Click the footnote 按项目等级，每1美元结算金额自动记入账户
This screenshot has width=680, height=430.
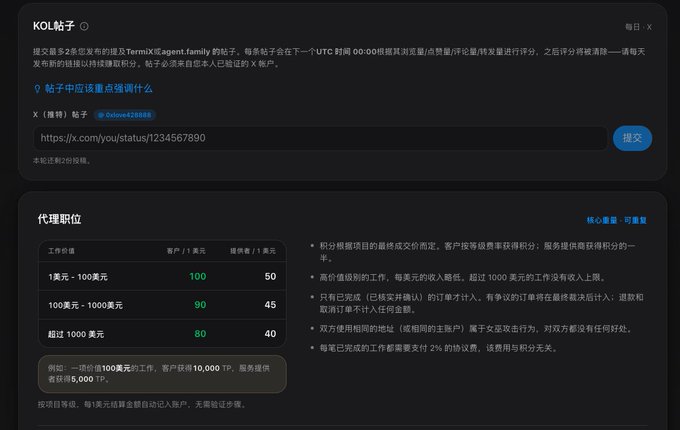point(142,405)
